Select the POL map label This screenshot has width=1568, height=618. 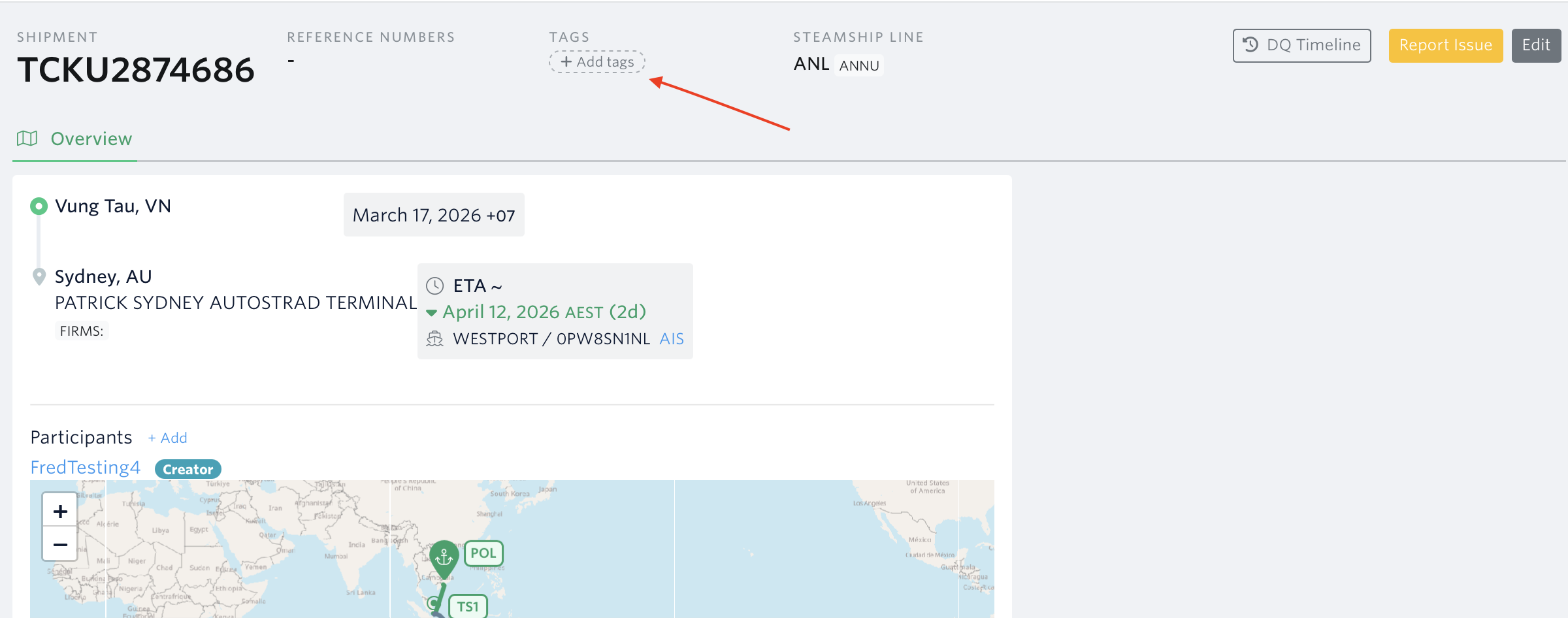coord(483,553)
